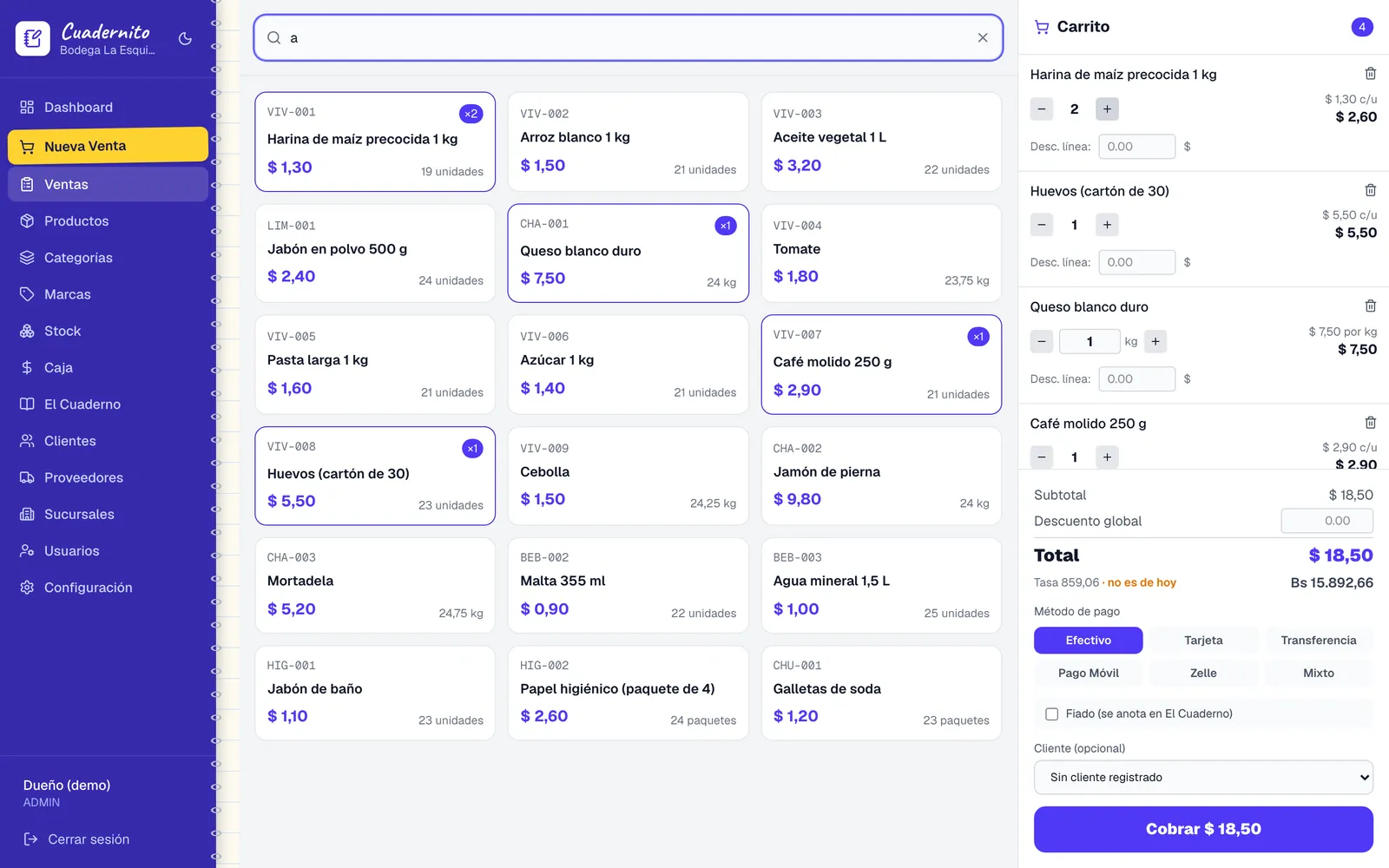Toggle dark mode moon icon

185,38
